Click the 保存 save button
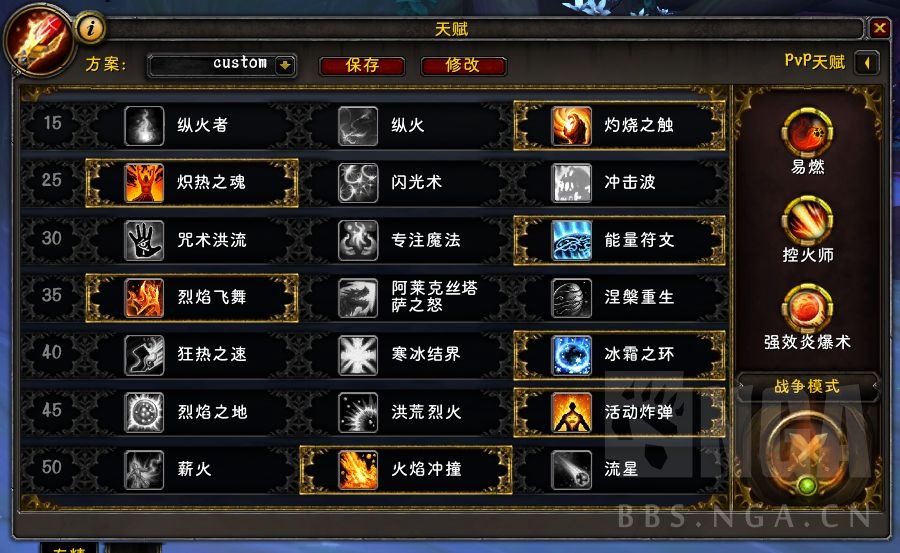The image size is (900, 553). point(362,65)
